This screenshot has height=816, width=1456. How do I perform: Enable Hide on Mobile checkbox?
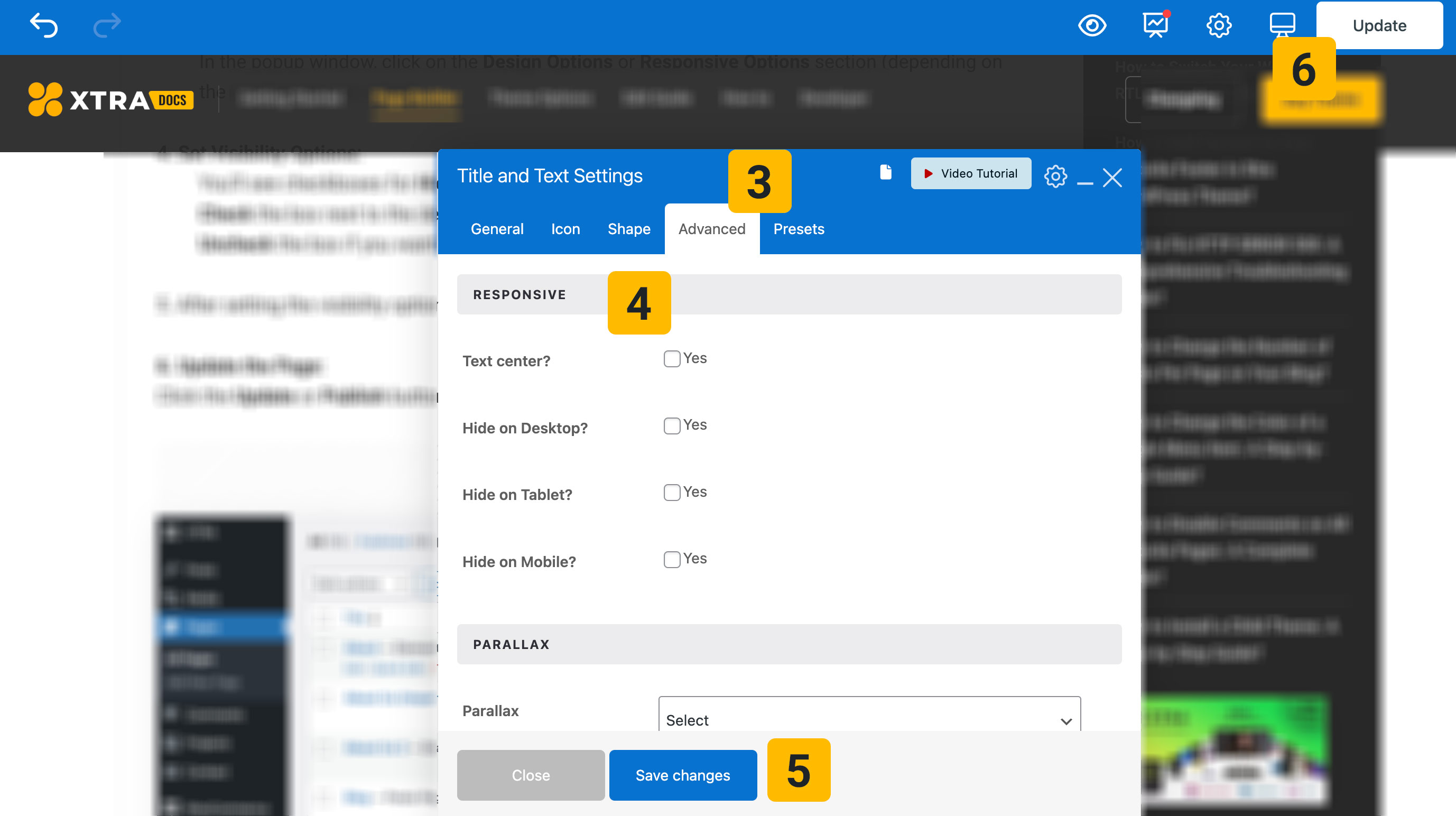pyautogui.click(x=672, y=560)
